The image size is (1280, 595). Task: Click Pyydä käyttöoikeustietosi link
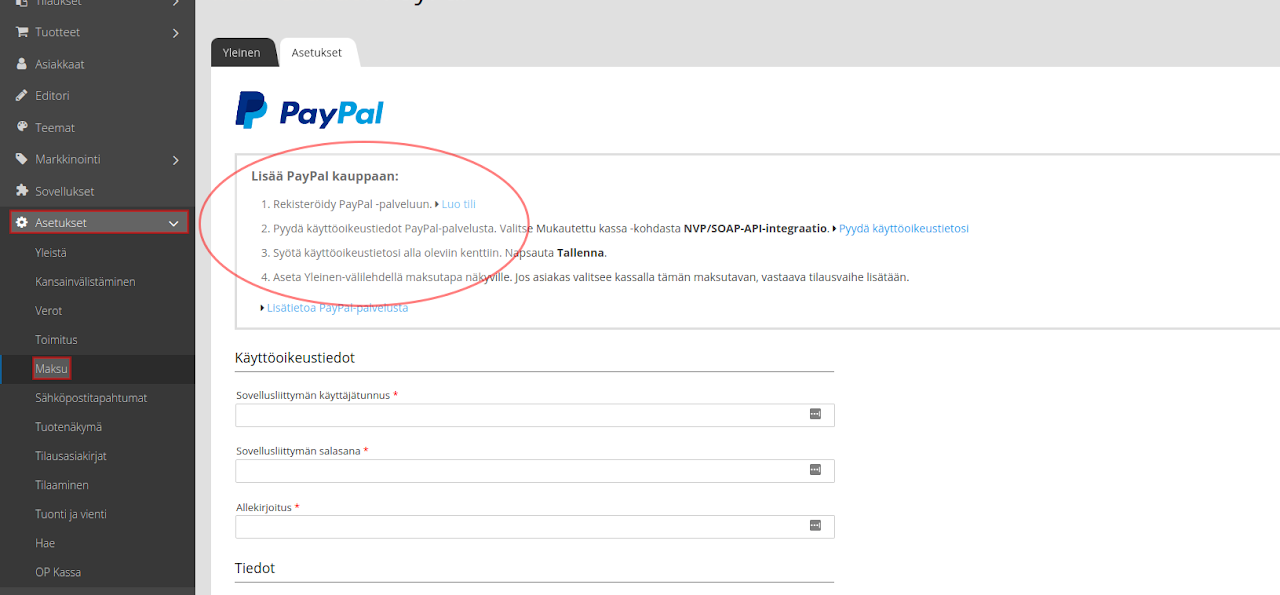[x=903, y=228]
